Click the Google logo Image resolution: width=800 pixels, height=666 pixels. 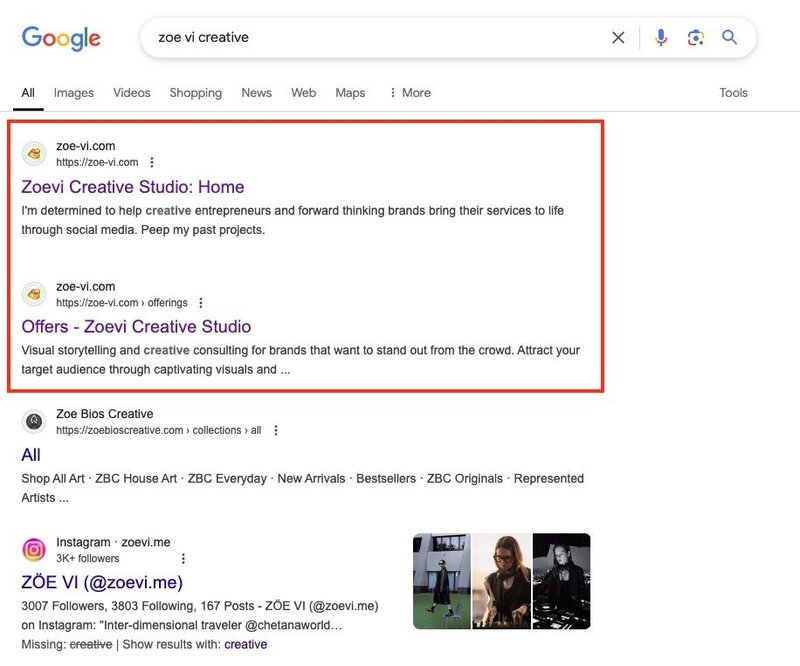(61, 38)
